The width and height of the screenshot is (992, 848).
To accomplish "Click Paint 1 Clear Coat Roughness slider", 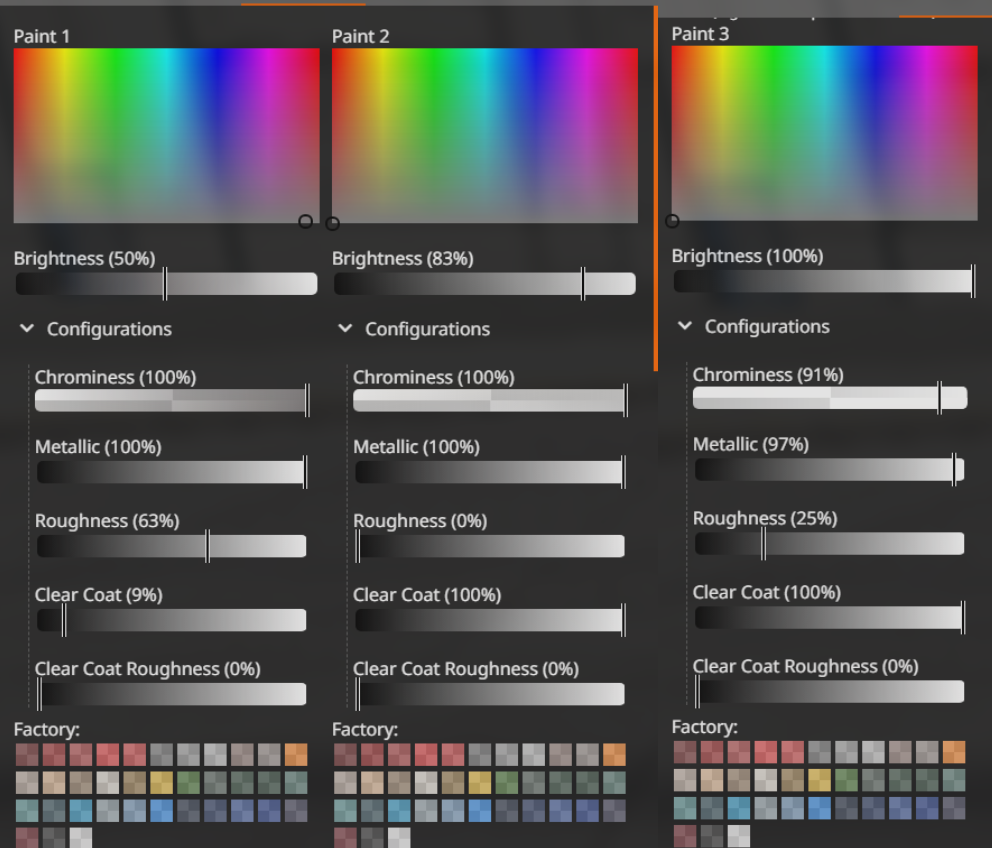I will coord(171,694).
